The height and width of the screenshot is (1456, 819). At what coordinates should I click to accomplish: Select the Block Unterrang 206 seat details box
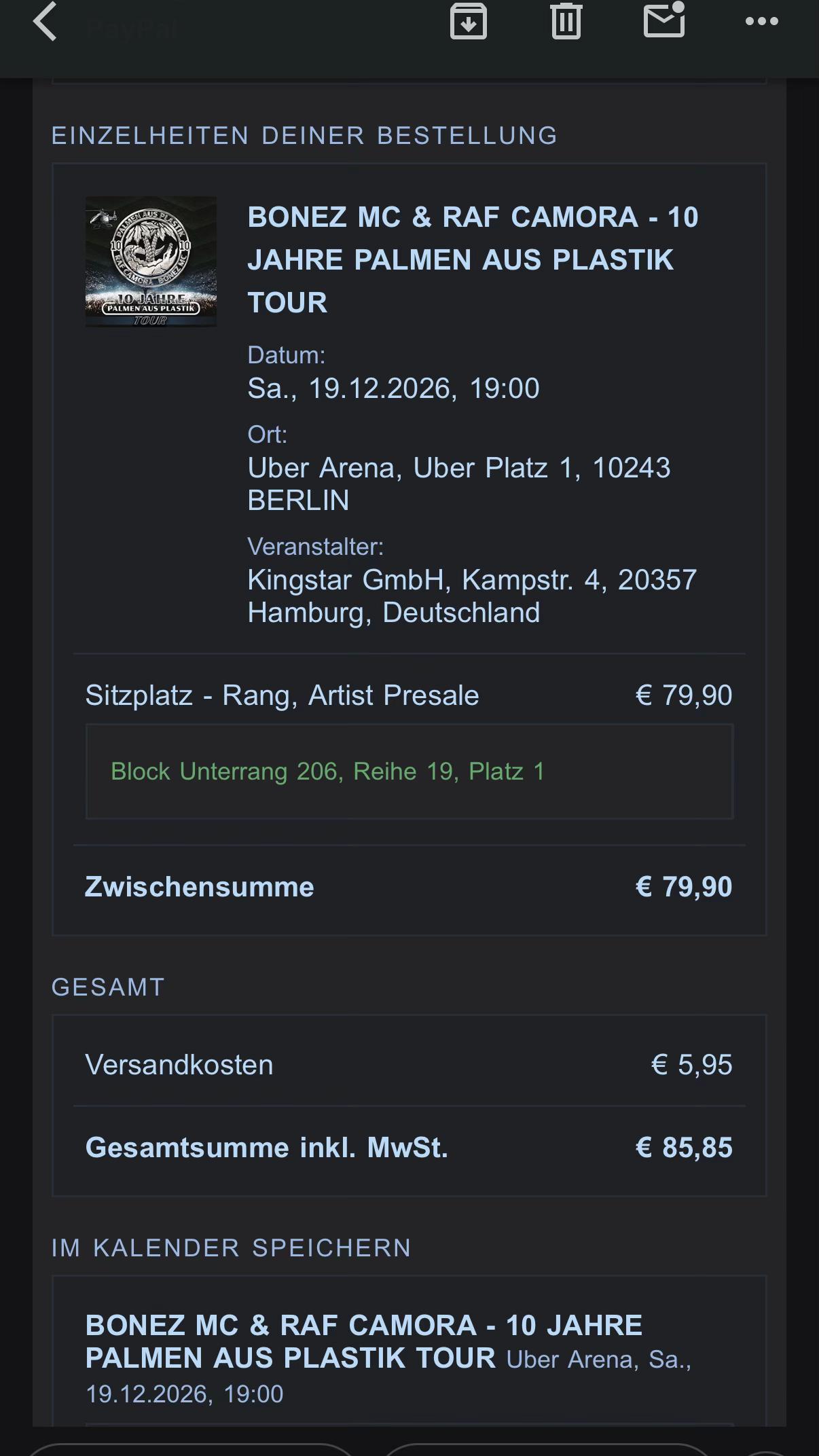click(x=409, y=771)
